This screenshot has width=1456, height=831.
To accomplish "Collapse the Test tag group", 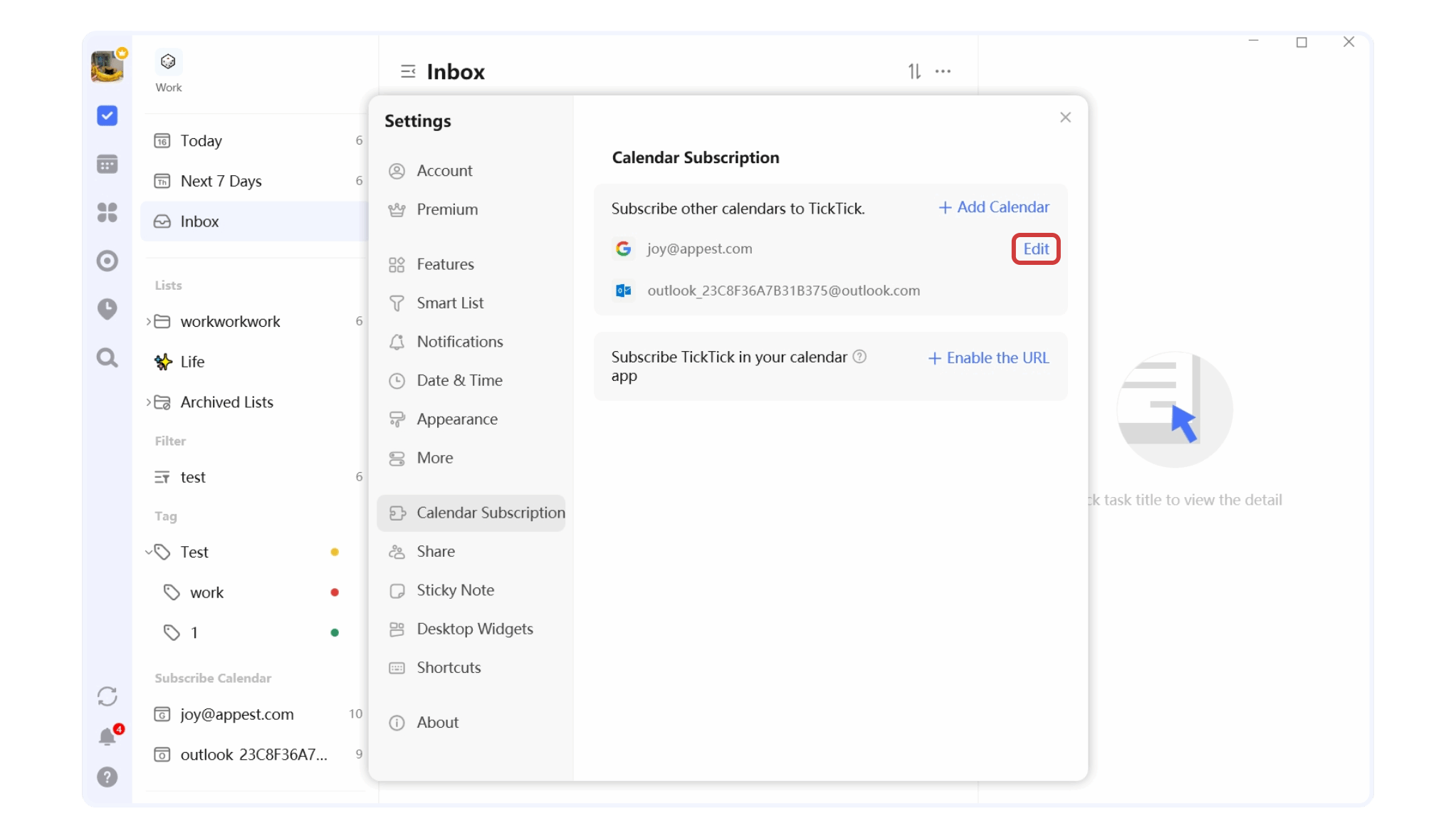I will [148, 552].
